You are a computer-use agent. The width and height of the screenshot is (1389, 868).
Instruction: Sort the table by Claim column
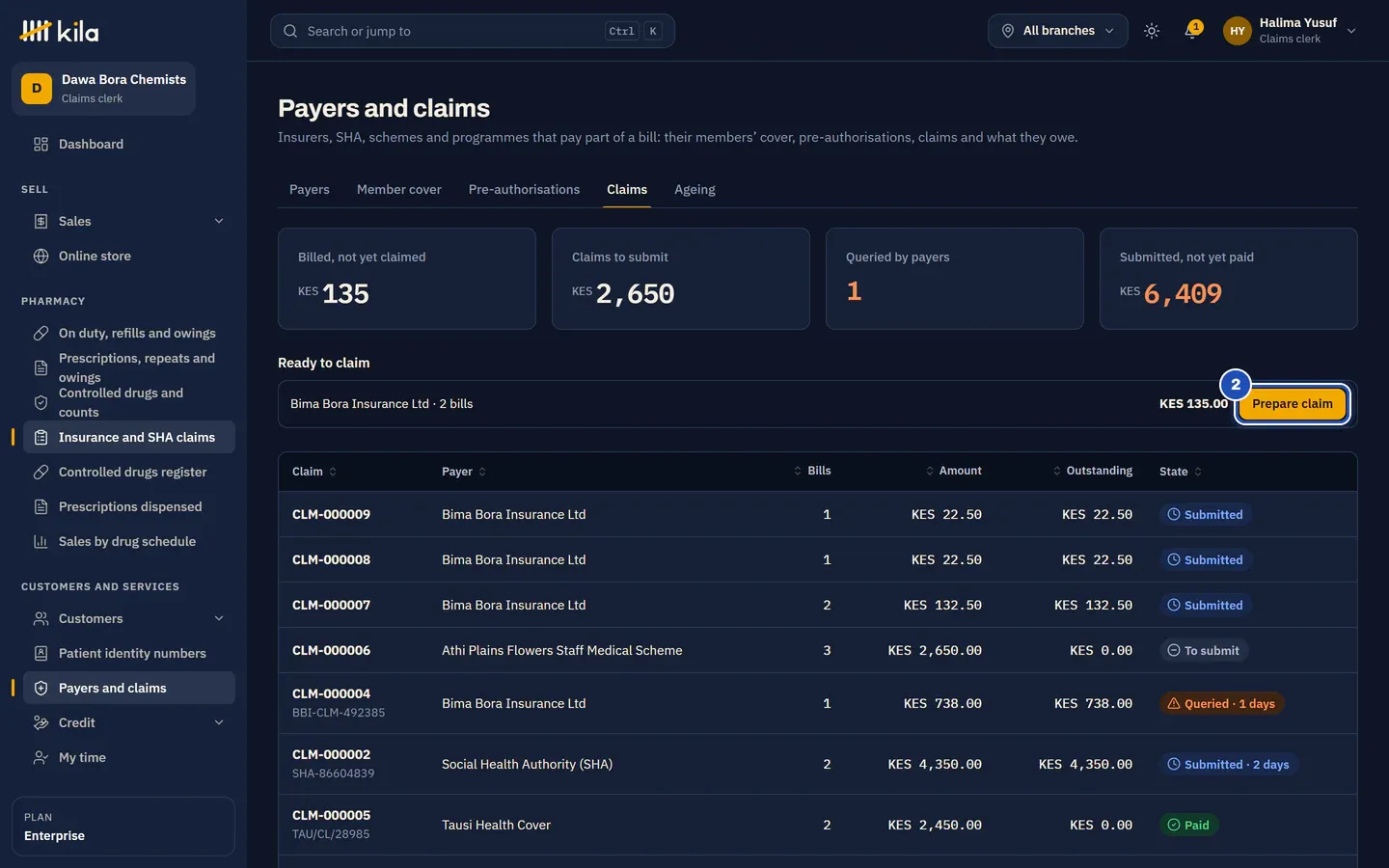click(314, 472)
